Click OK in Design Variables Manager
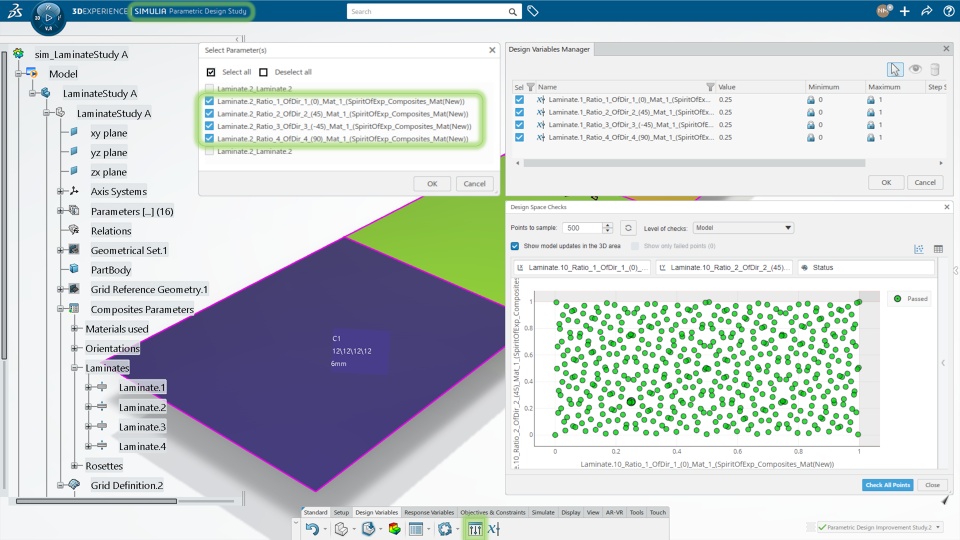This screenshot has height=540, width=960. pyautogui.click(x=886, y=182)
